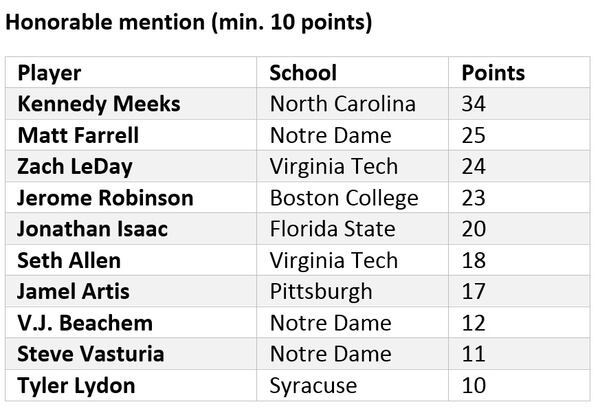This screenshot has width=600, height=413.
Task: Click the Honorable mention heading text
Action: (x=189, y=22)
